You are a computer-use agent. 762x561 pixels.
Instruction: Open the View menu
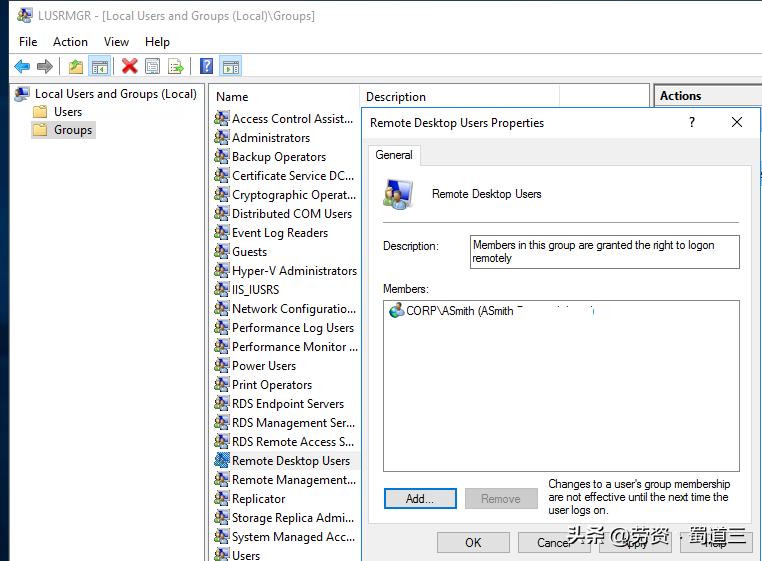(116, 42)
